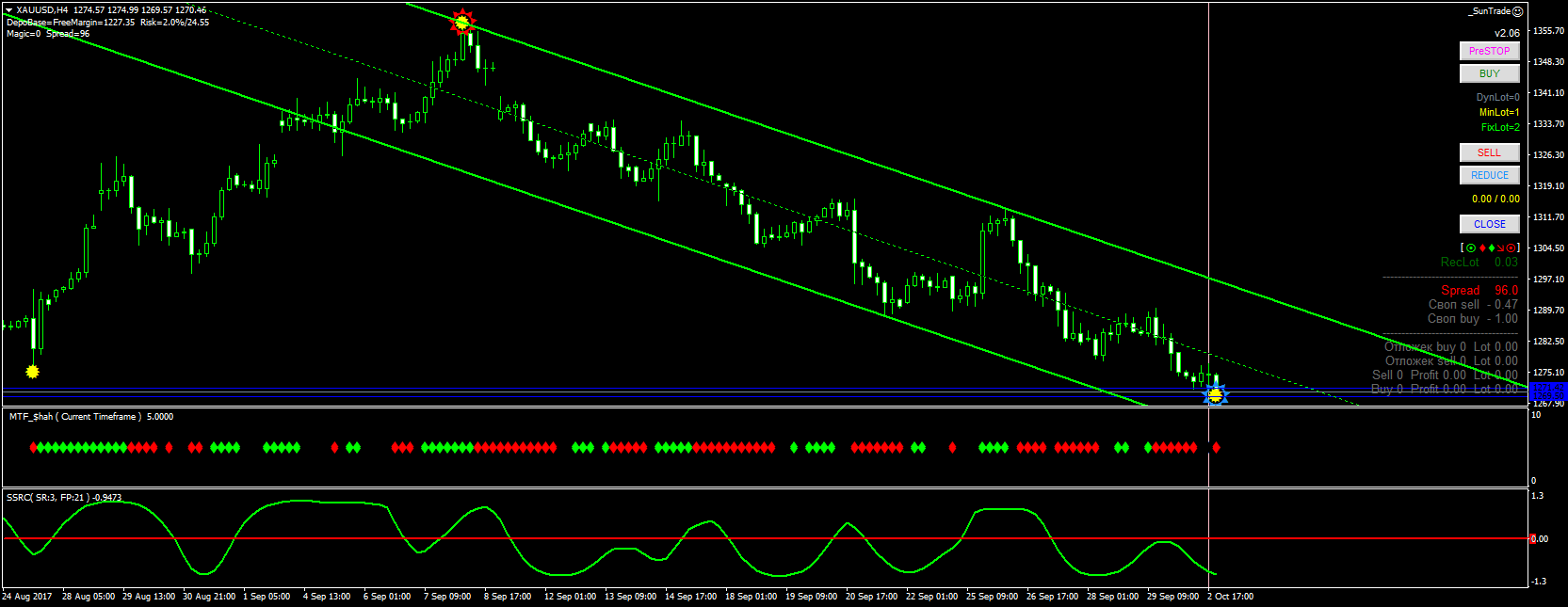
Task: Click the last red MTF_shah diamond near 2 Oct
Action: (x=1216, y=448)
